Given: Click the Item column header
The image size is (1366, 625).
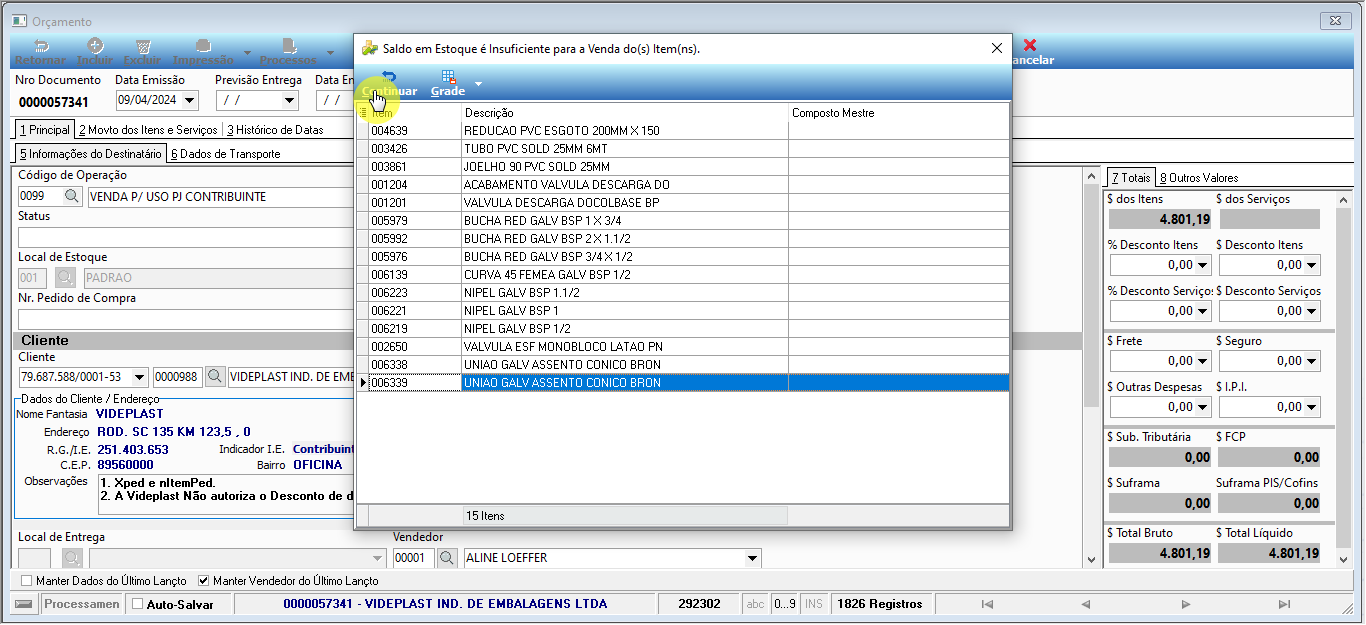Looking at the screenshot, I should coord(415,113).
